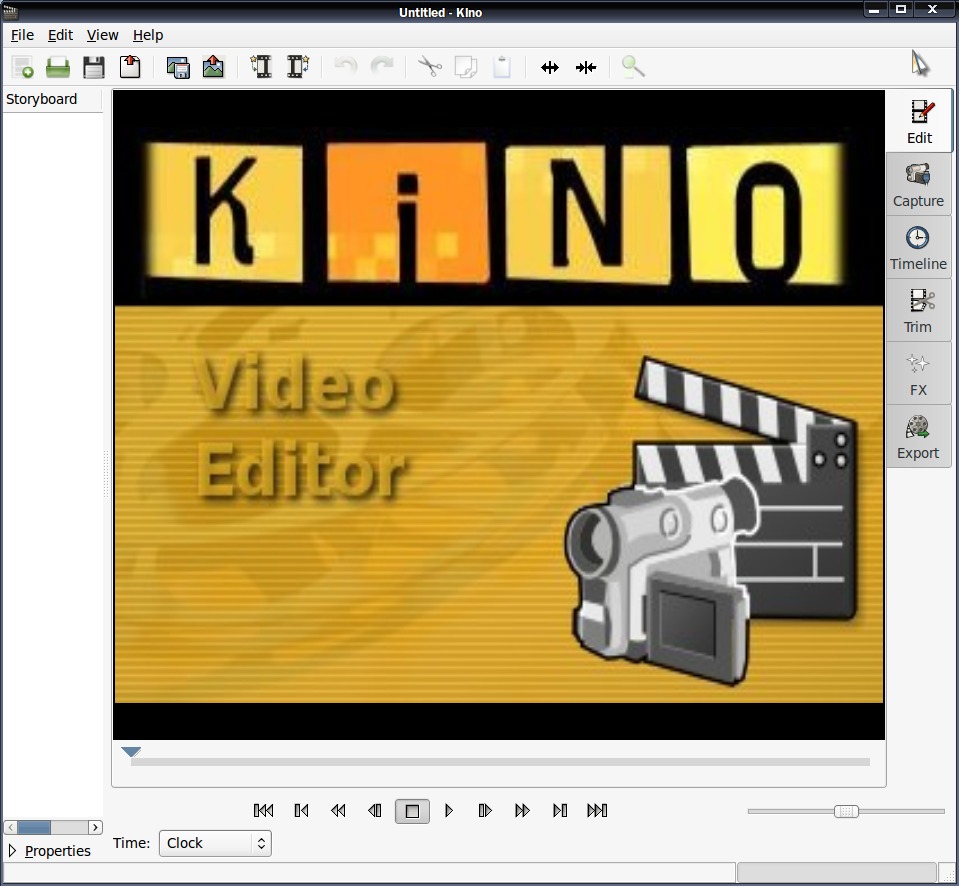This screenshot has height=886, width=959.
Task: Open the Time format Clock dropdown
Action: click(215, 843)
